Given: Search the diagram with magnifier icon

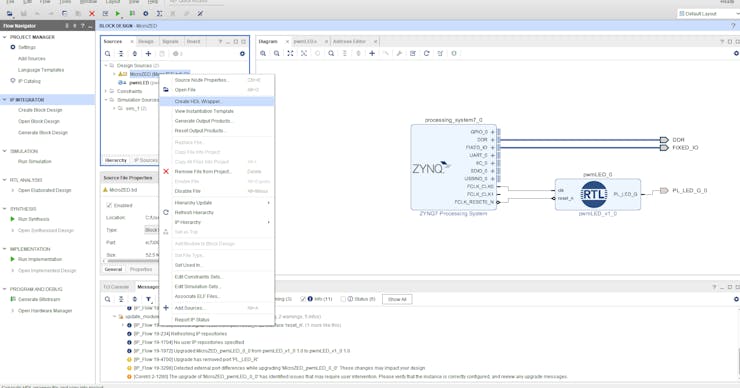Looking at the screenshot, I should [331, 53].
